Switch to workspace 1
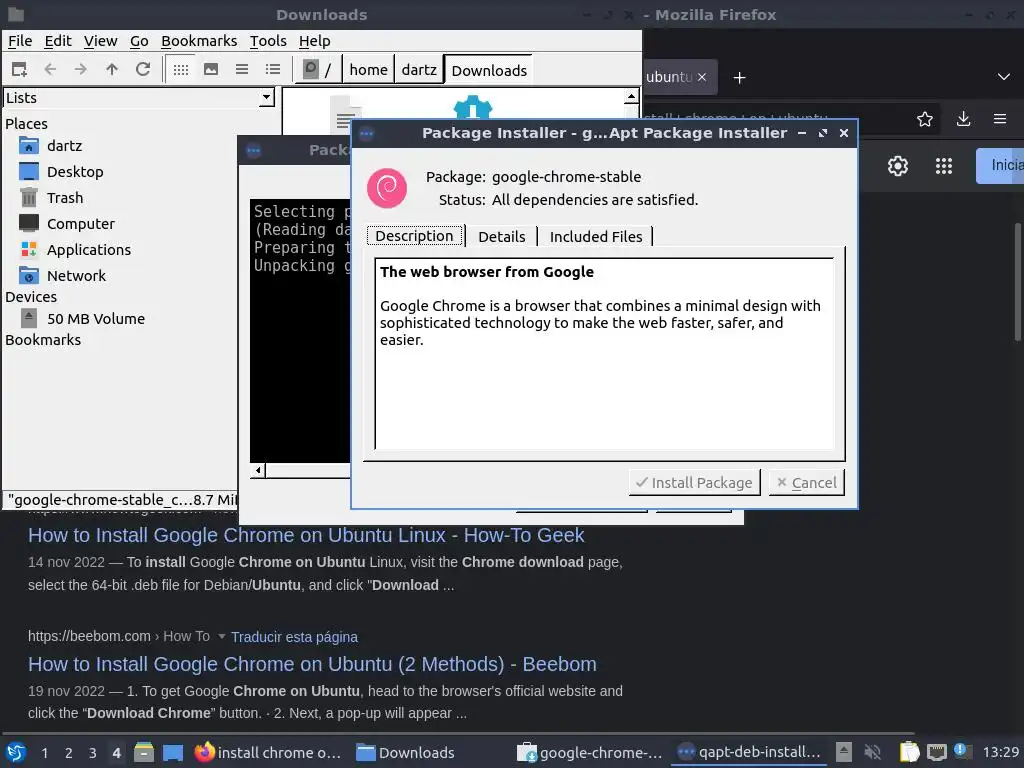The width and height of the screenshot is (1024, 768). pyautogui.click(x=44, y=753)
